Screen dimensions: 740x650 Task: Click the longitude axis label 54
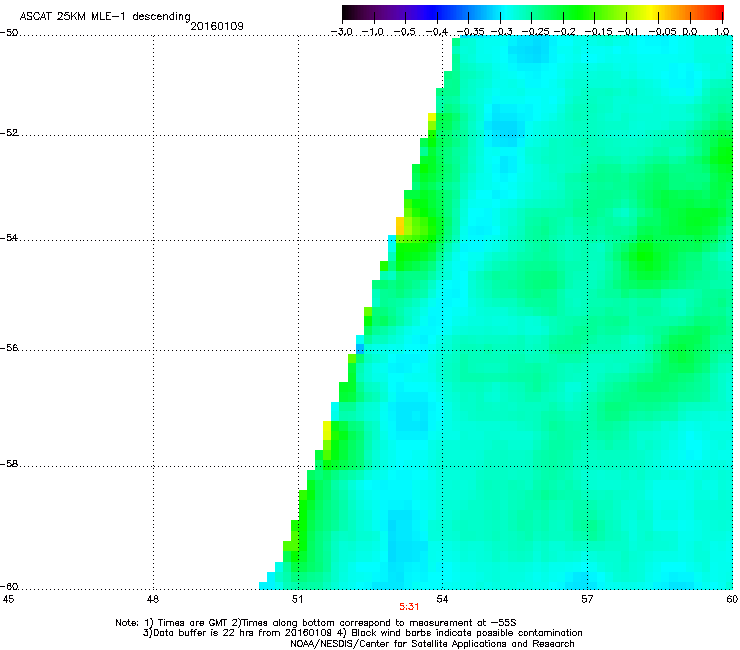pyautogui.click(x=442, y=599)
